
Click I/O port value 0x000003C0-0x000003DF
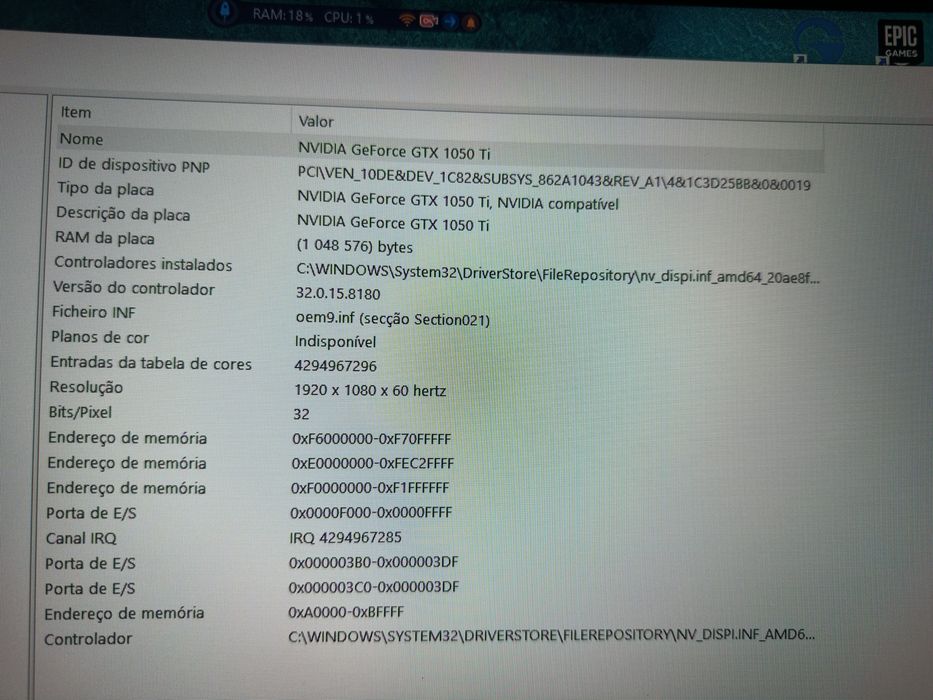point(373,587)
